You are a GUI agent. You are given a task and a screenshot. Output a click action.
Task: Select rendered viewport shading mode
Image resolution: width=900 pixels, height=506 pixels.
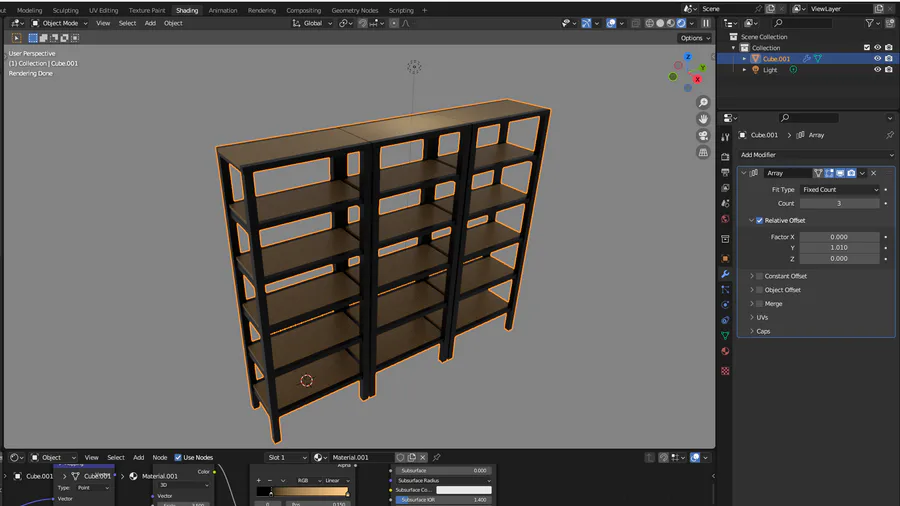point(681,24)
